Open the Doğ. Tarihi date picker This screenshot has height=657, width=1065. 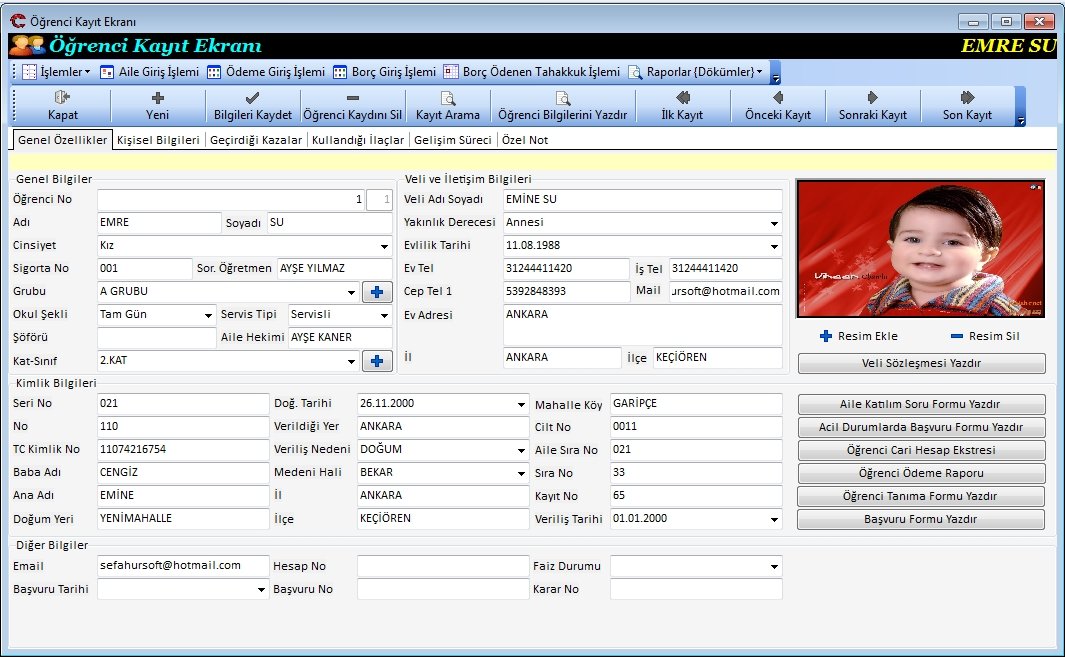(x=521, y=405)
